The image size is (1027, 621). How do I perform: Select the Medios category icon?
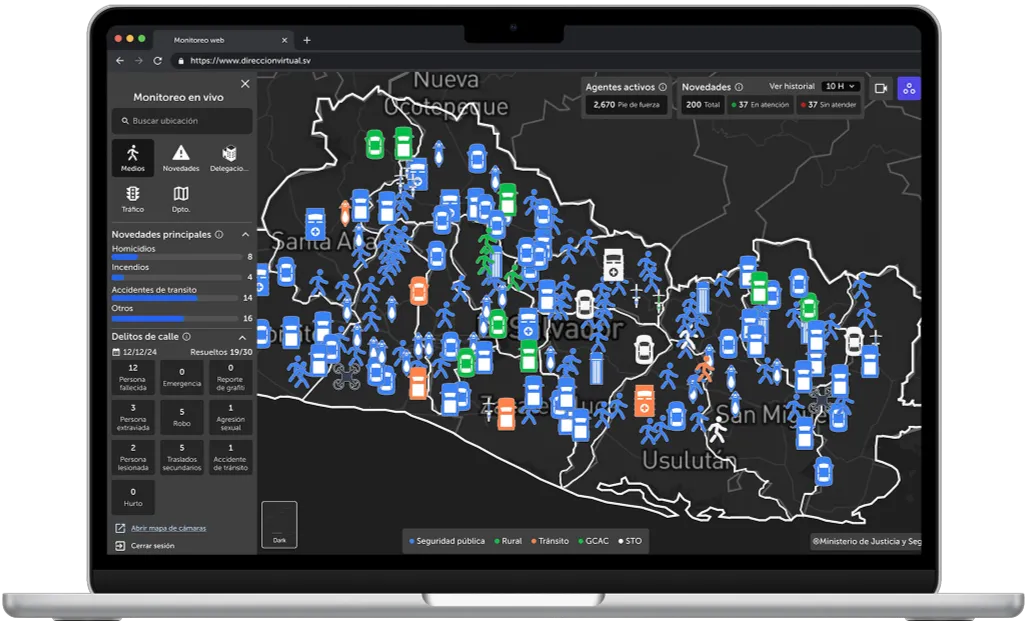pyautogui.click(x=133, y=157)
